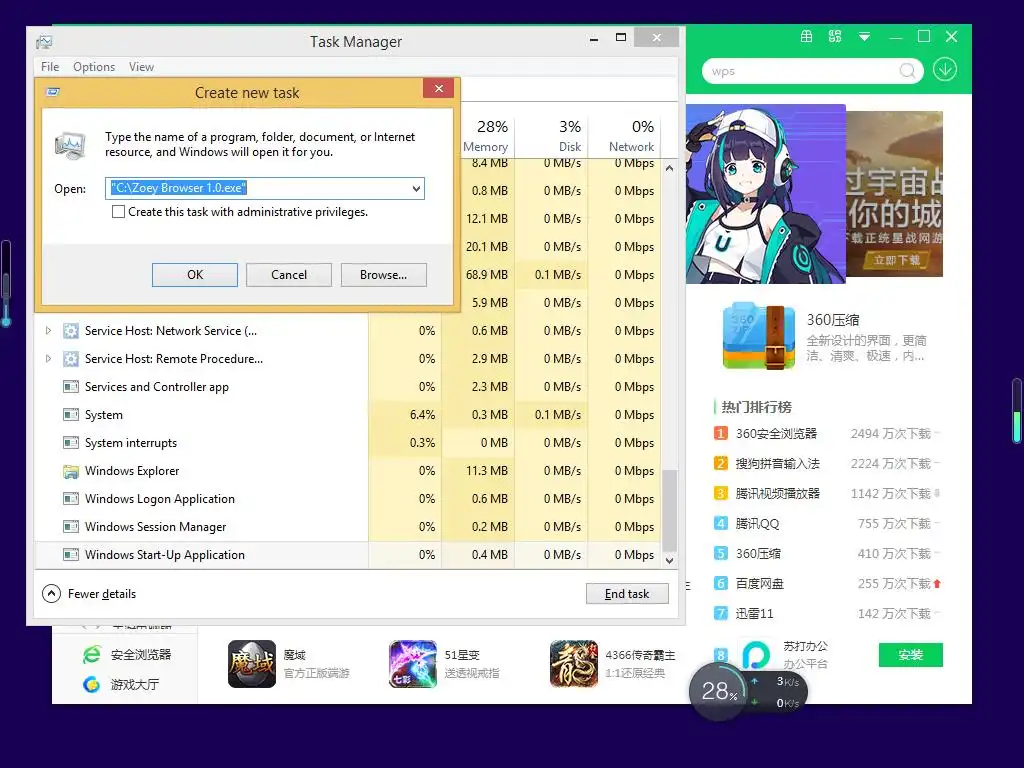Install 苏打办公 with 安装 button
Image resolution: width=1024 pixels, height=768 pixels.
910,655
